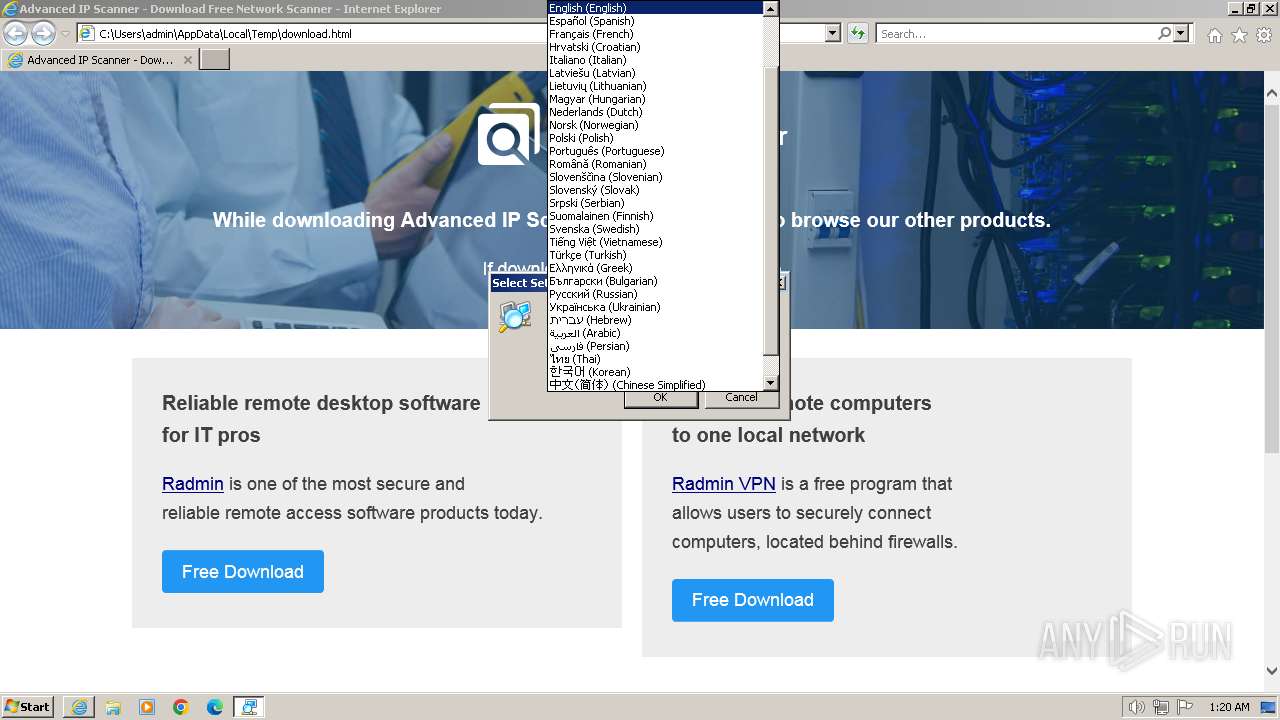Open the address bar dropdown arrow
This screenshot has height=720, width=1280.
[832, 33]
